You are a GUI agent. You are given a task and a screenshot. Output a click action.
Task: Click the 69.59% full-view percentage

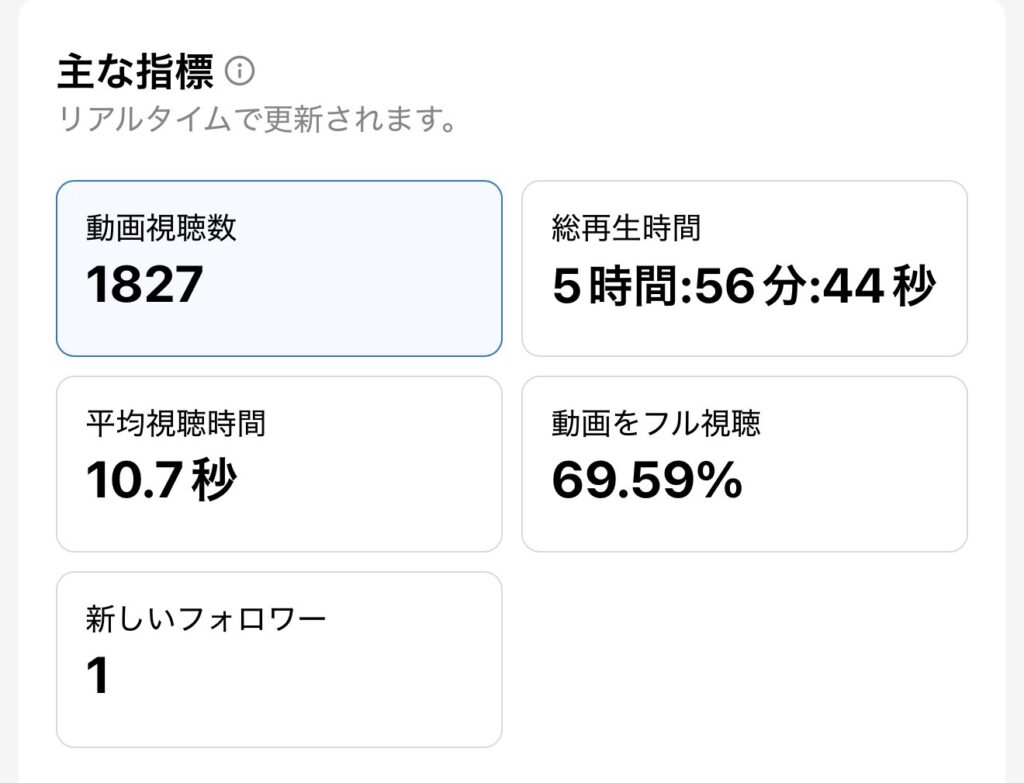pos(647,481)
